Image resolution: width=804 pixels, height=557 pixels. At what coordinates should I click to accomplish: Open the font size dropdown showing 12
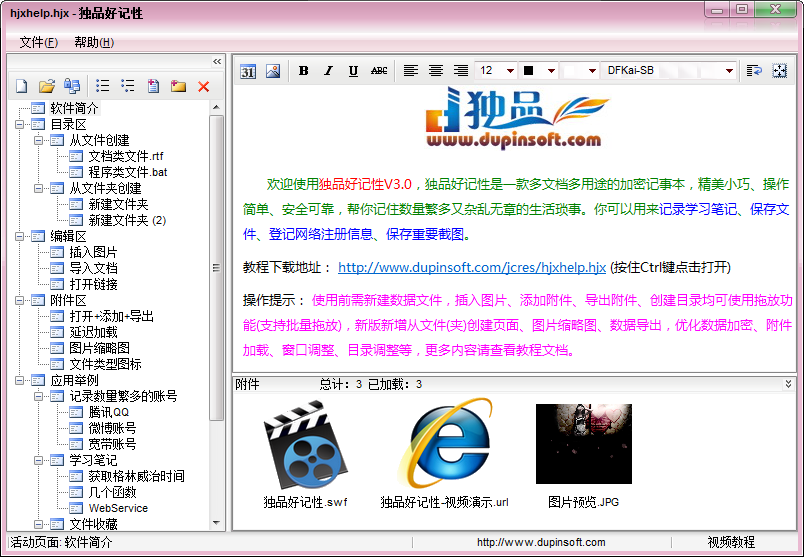point(510,71)
